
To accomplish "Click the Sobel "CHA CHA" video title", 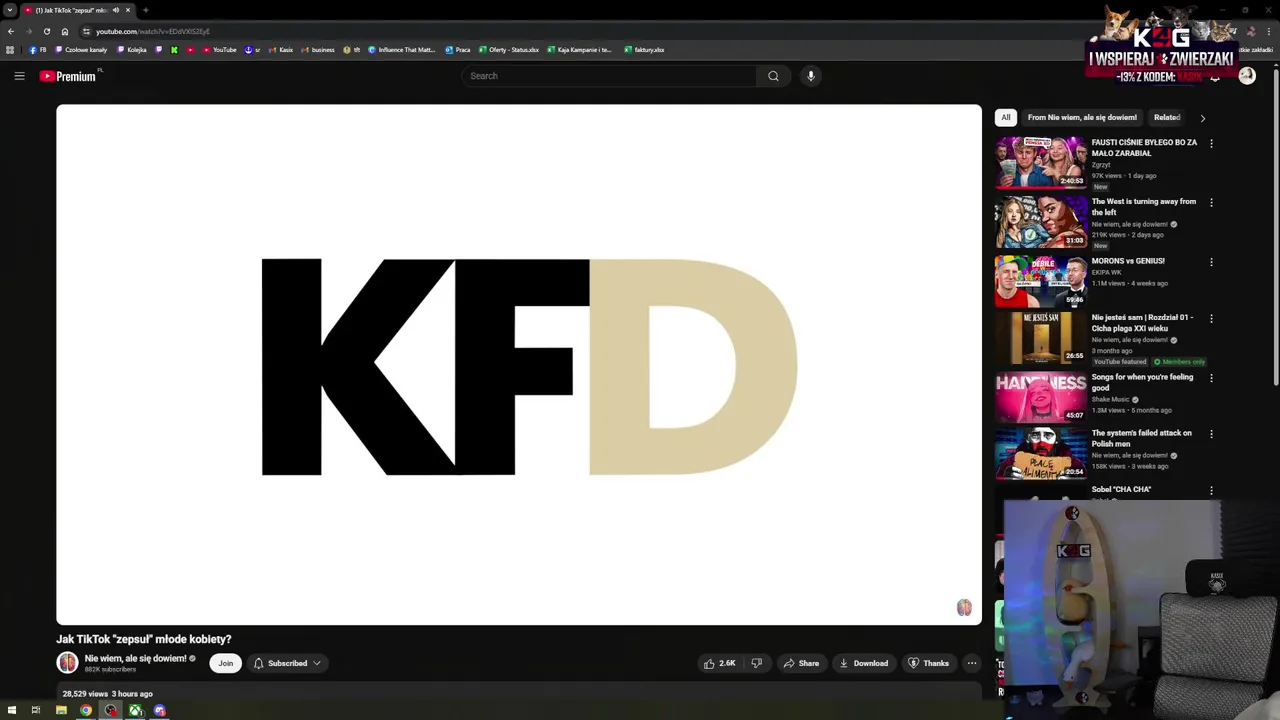I will tap(1121, 490).
